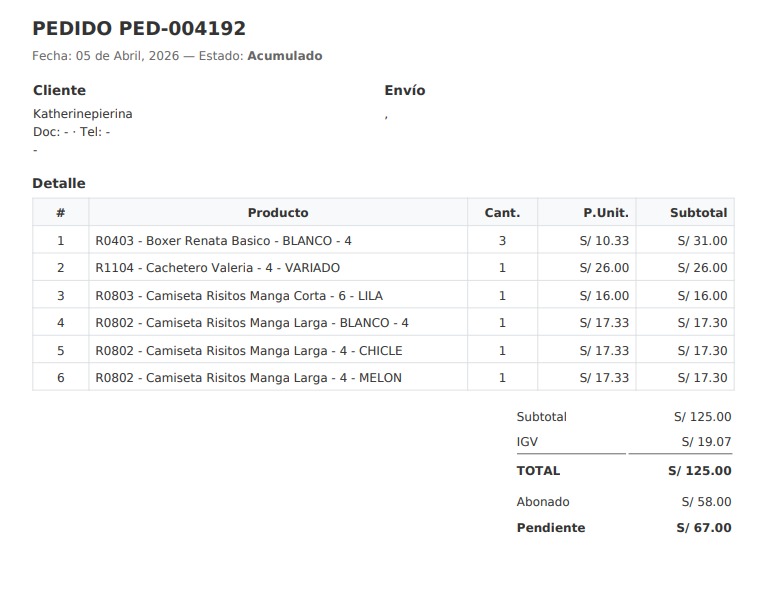Click the Subtotal column header
The image size is (778, 597).
click(698, 213)
